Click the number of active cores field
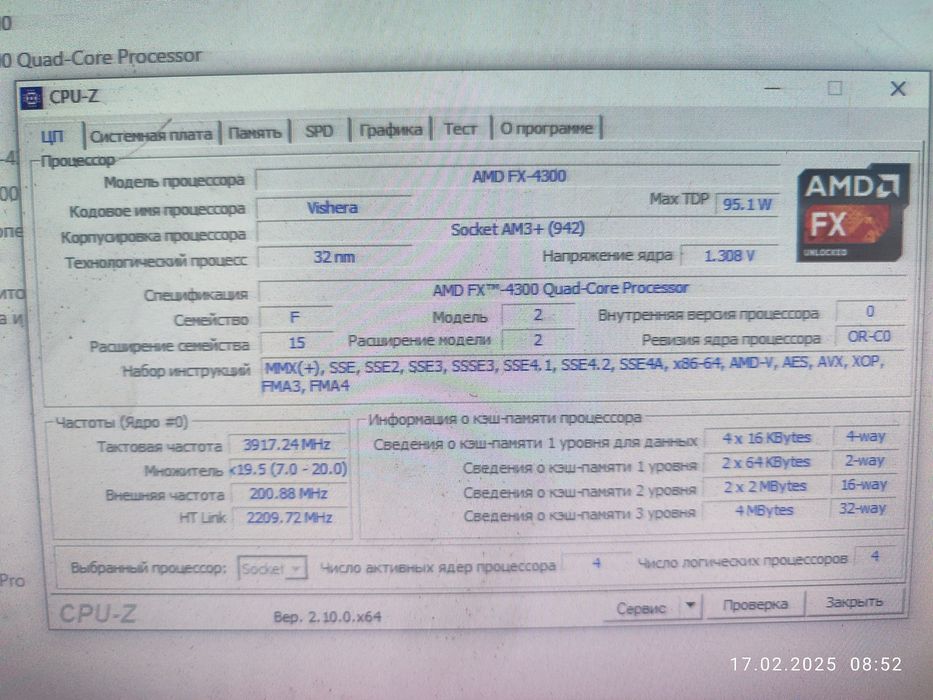933x700 pixels. [596, 563]
